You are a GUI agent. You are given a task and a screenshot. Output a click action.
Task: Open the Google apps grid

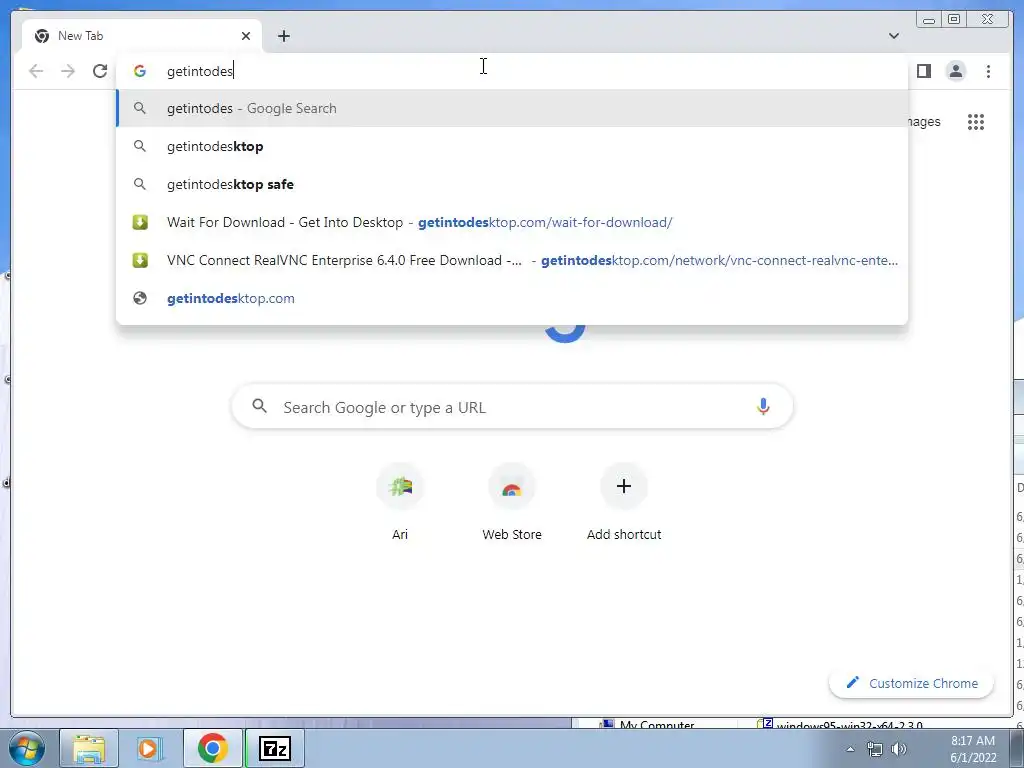tap(976, 122)
